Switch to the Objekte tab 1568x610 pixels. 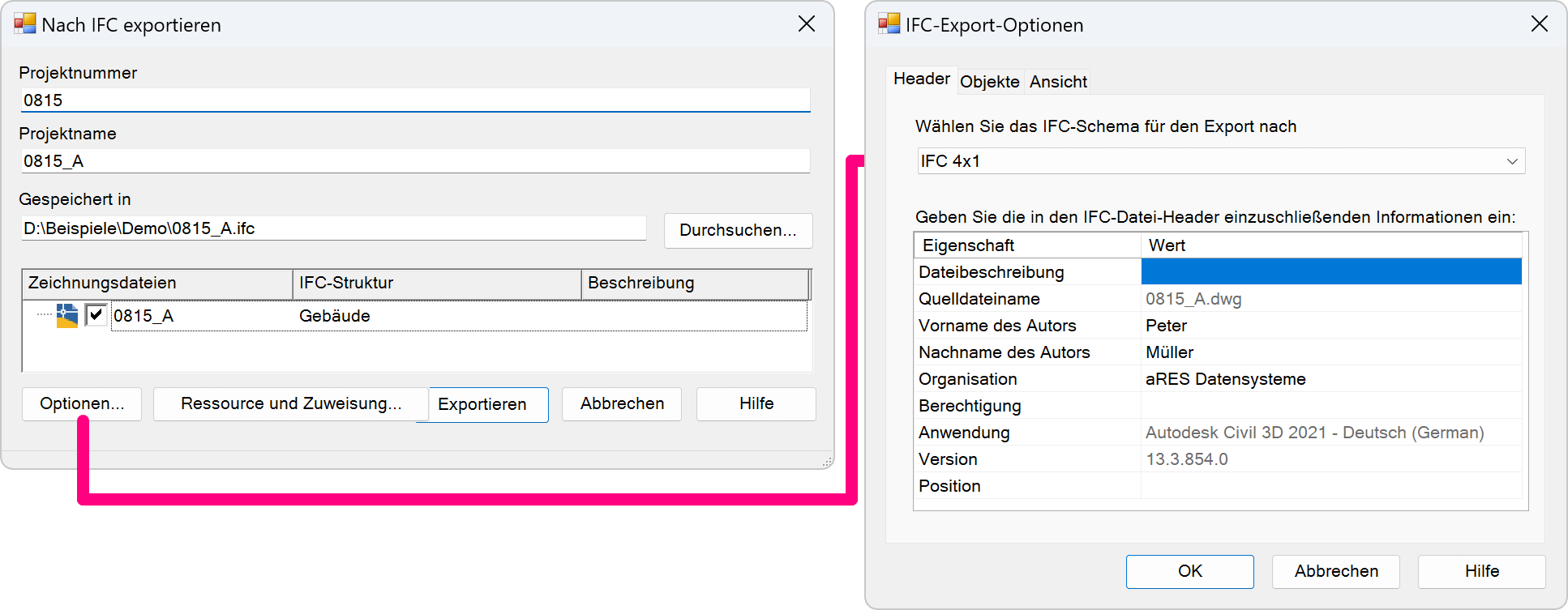(989, 82)
